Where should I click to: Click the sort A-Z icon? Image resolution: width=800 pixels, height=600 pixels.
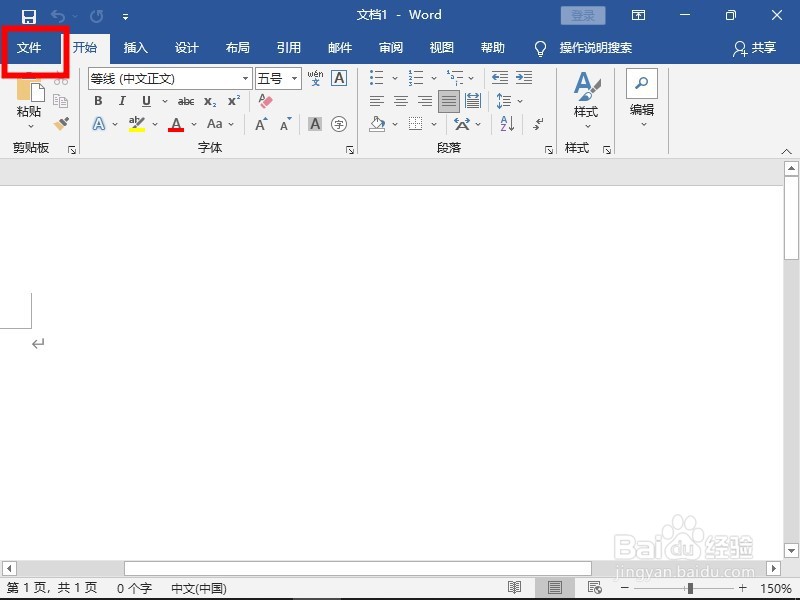point(507,123)
